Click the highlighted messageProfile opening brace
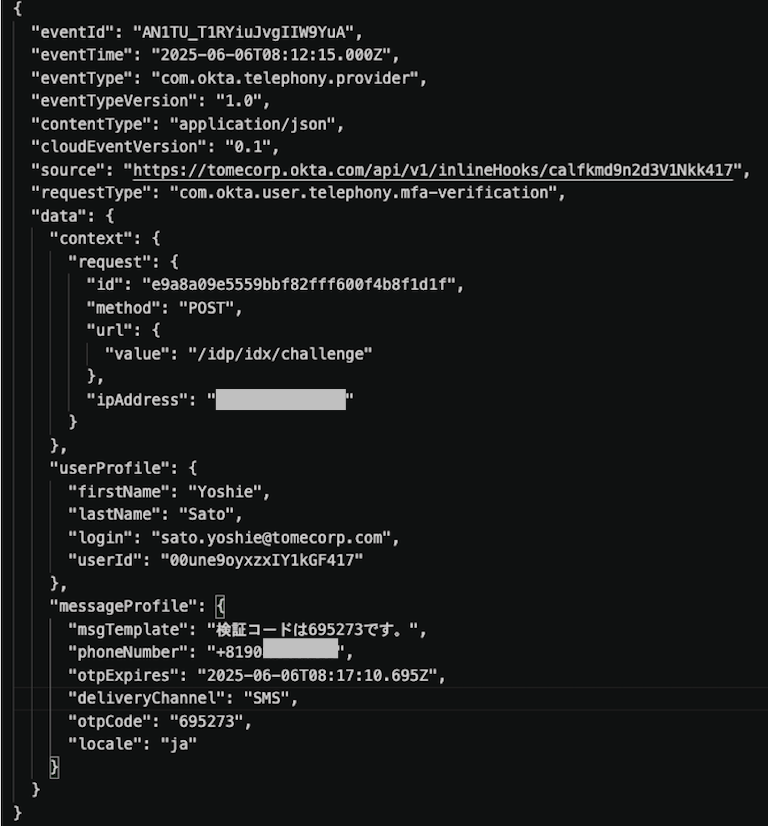Screen dimensions: 768x826 221,606
